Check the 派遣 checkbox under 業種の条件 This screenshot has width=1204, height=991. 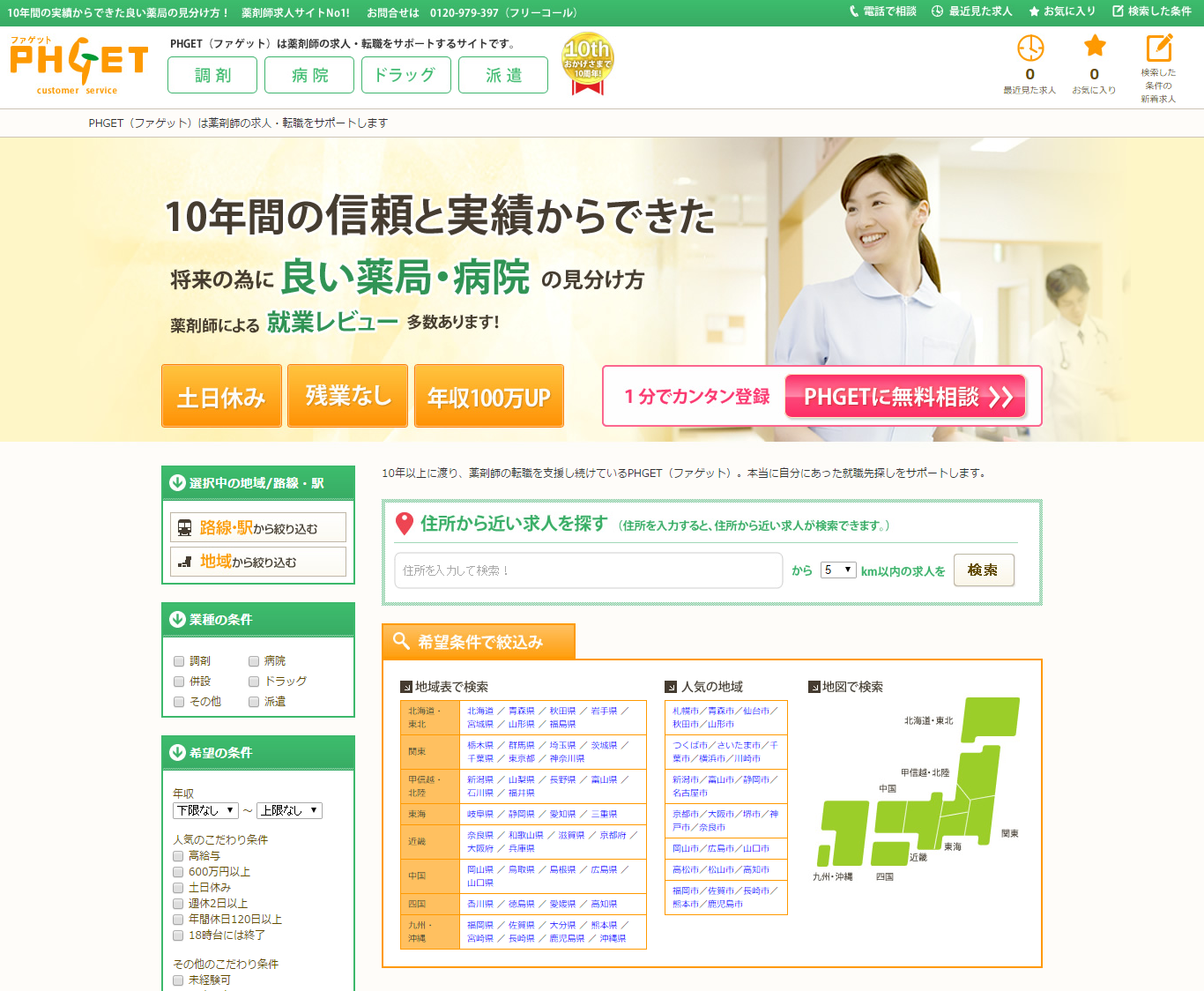[254, 702]
